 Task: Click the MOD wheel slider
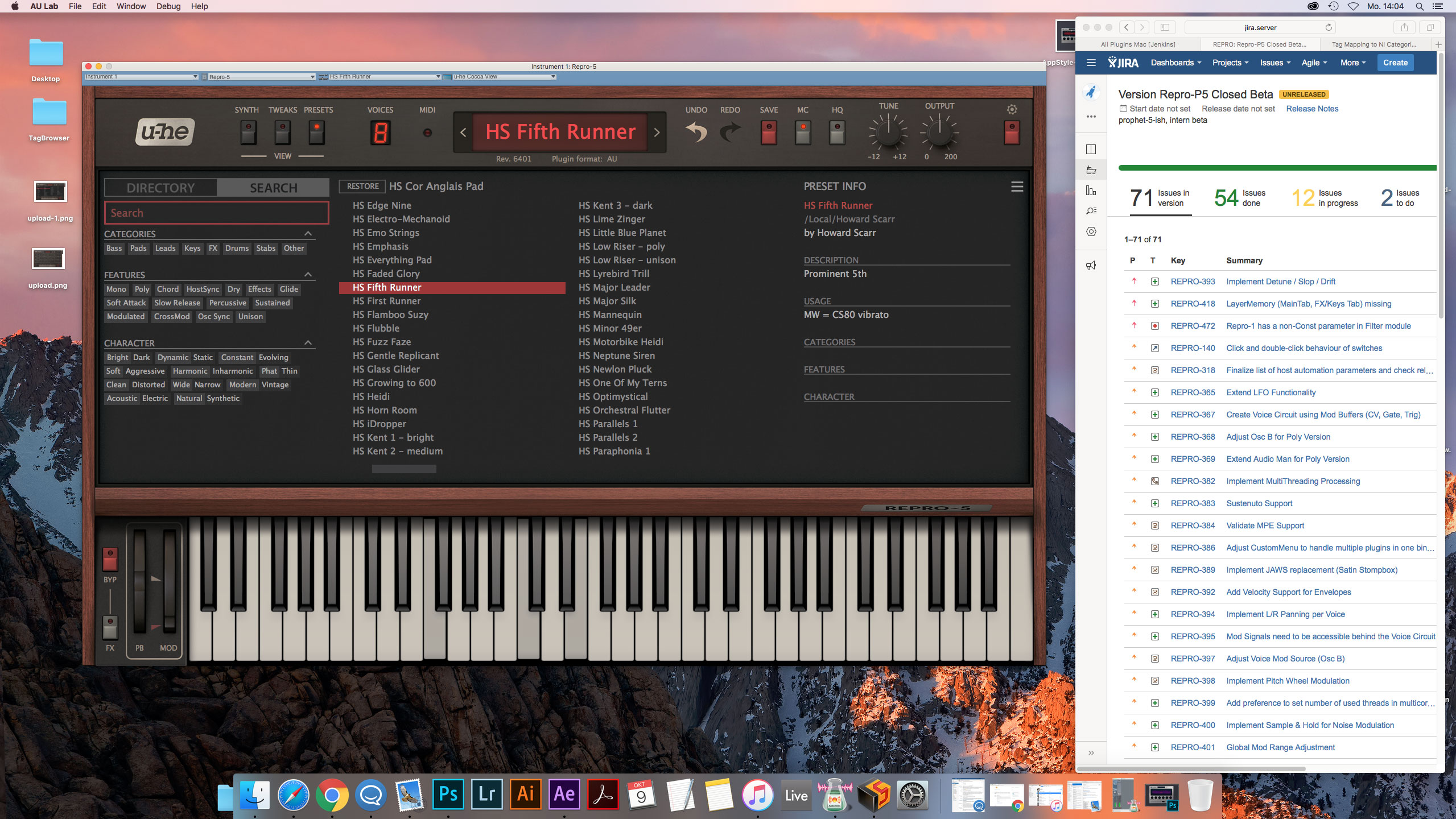(169, 581)
